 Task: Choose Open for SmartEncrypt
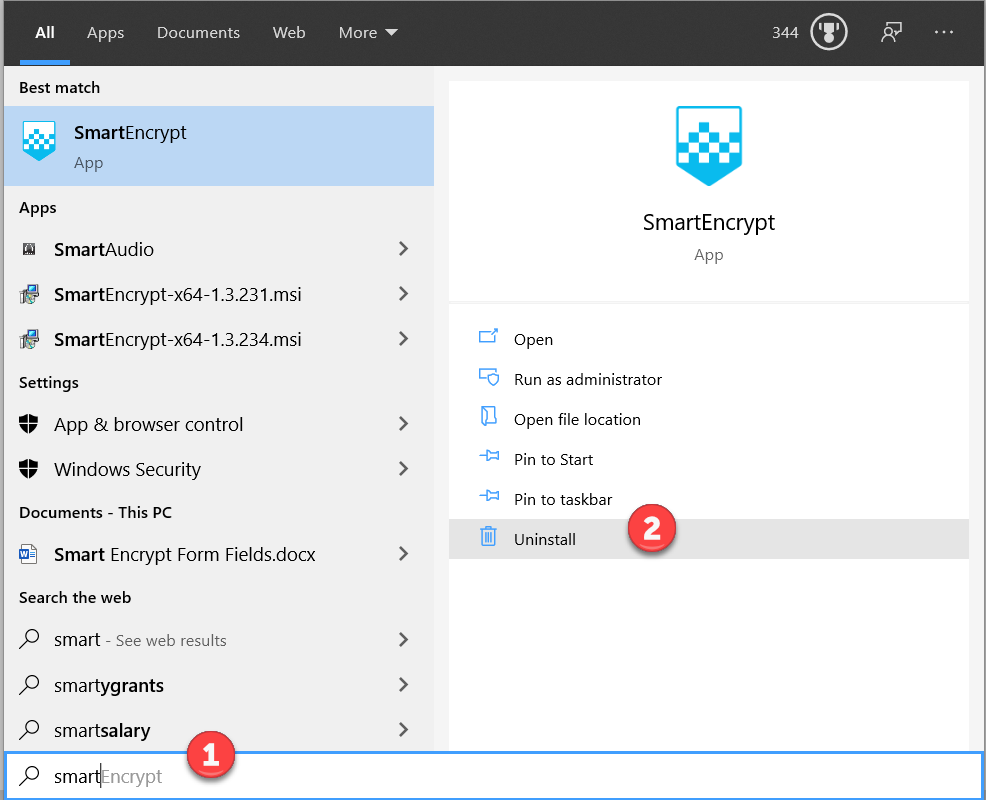[x=709, y=340]
